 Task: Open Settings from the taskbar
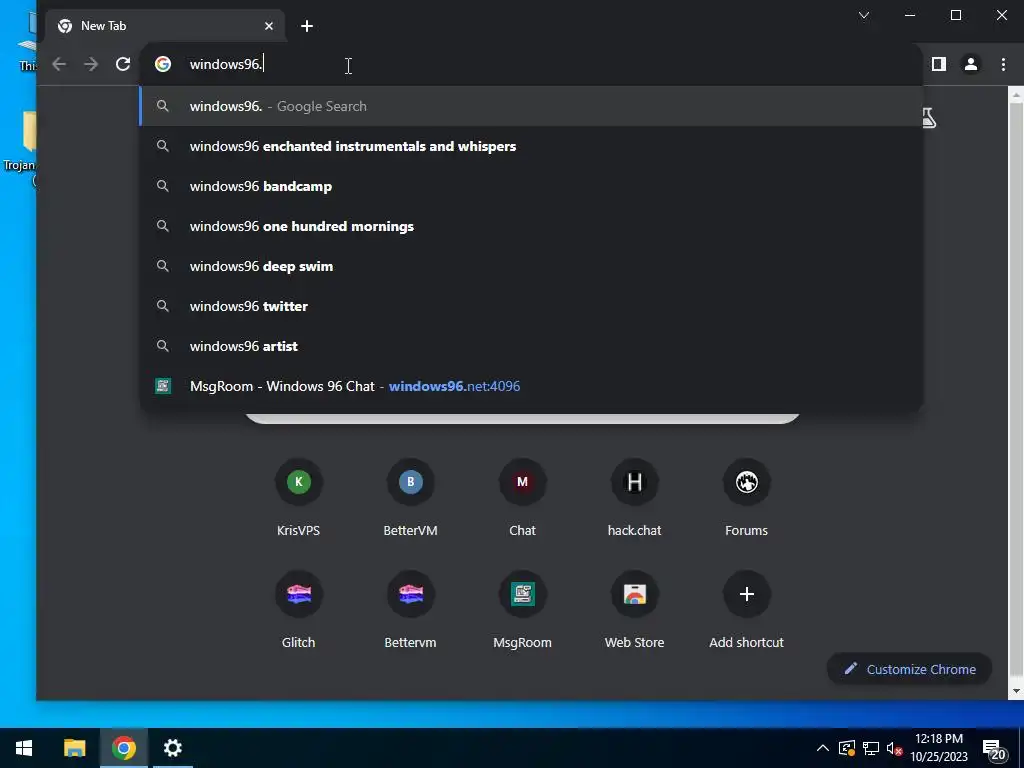point(172,748)
